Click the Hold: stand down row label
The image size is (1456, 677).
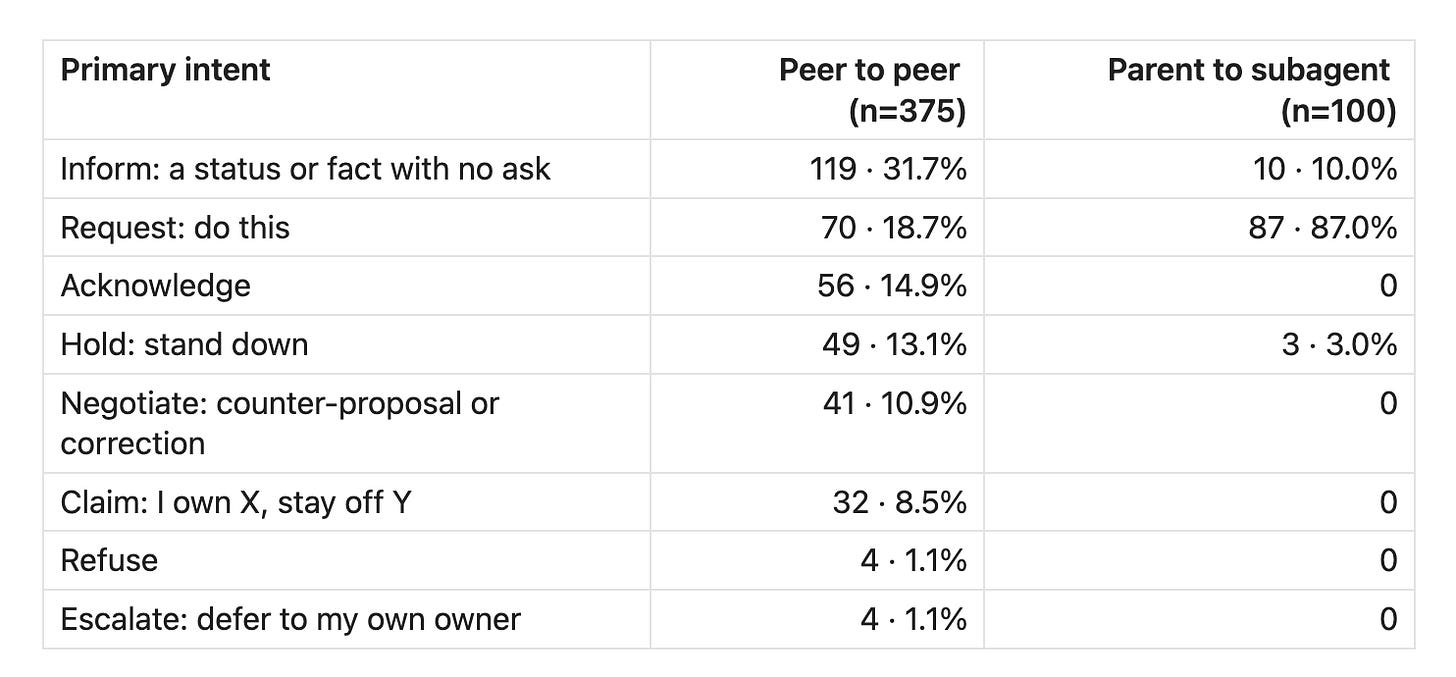point(184,345)
